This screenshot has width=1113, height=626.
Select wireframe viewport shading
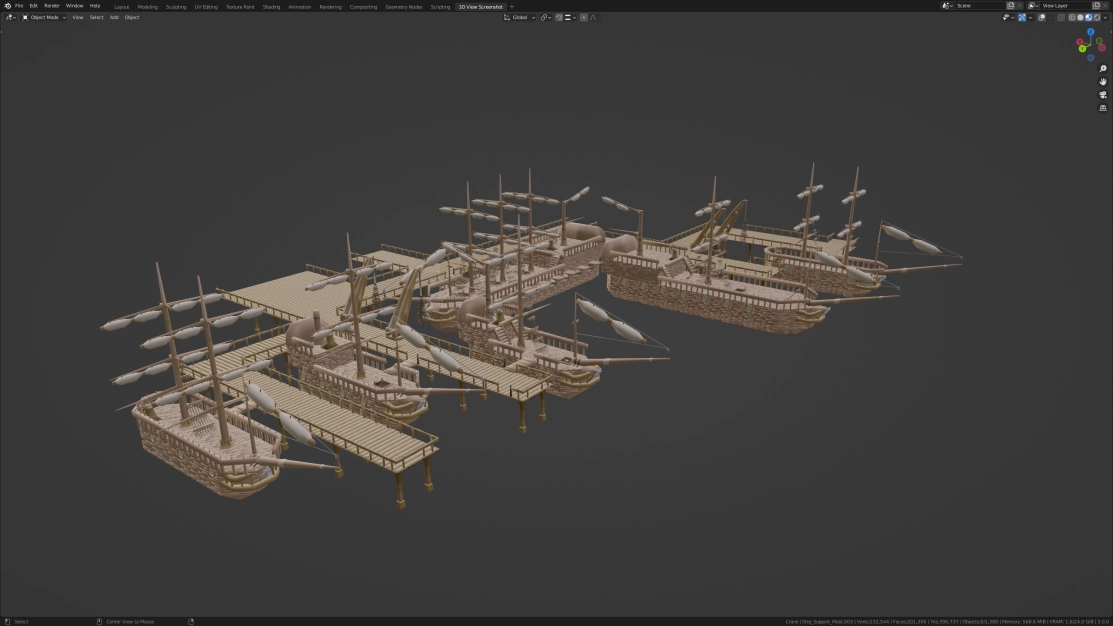pyautogui.click(x=1072, y=17)
